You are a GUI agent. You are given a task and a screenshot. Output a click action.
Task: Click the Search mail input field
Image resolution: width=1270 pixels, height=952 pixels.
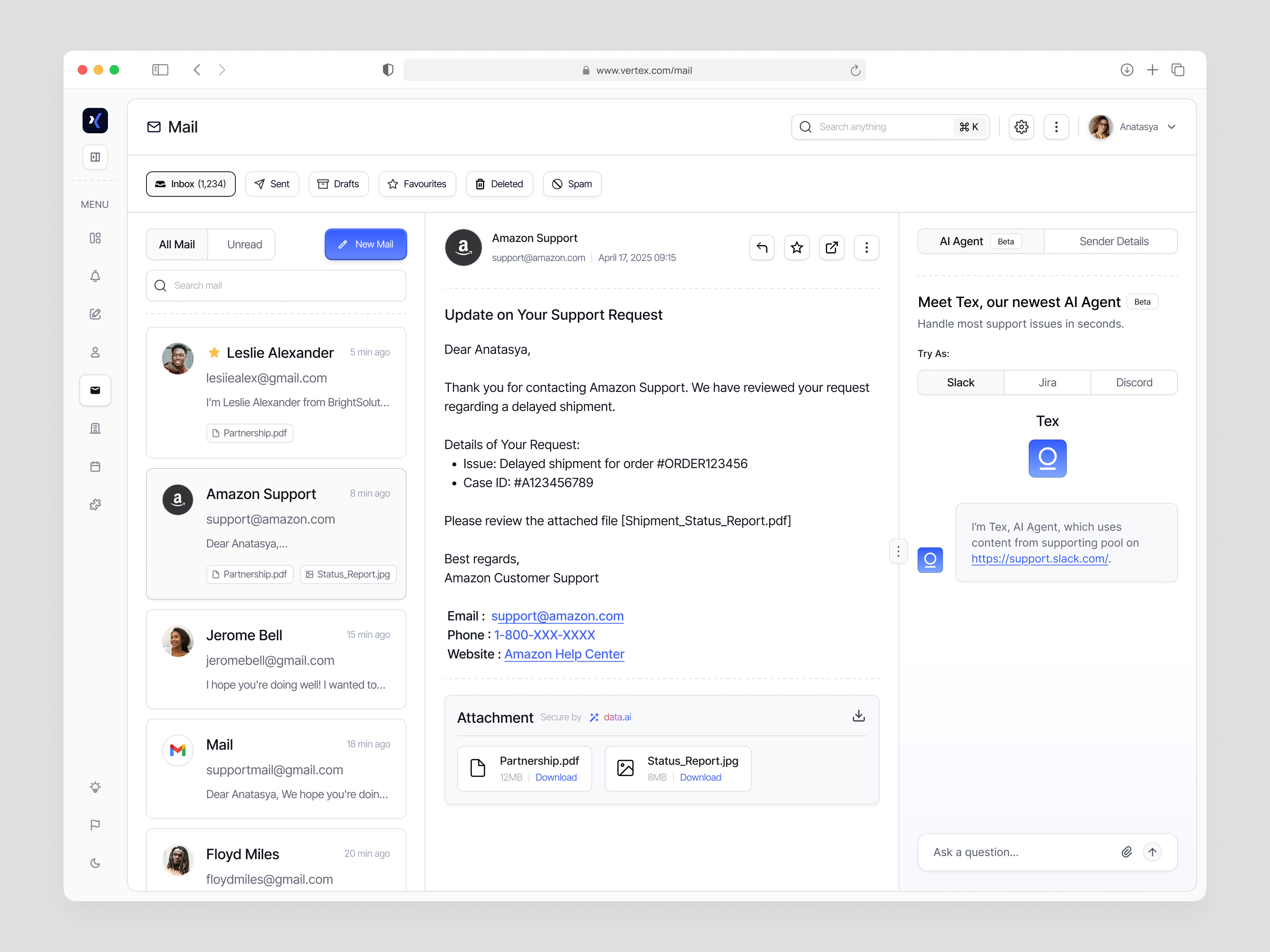pyautogui.click(x=276, y=286)
